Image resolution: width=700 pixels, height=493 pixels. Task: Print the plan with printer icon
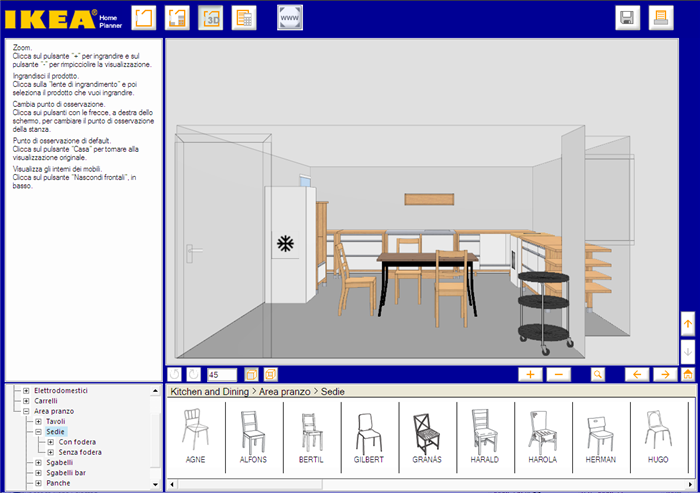(661, 18)
